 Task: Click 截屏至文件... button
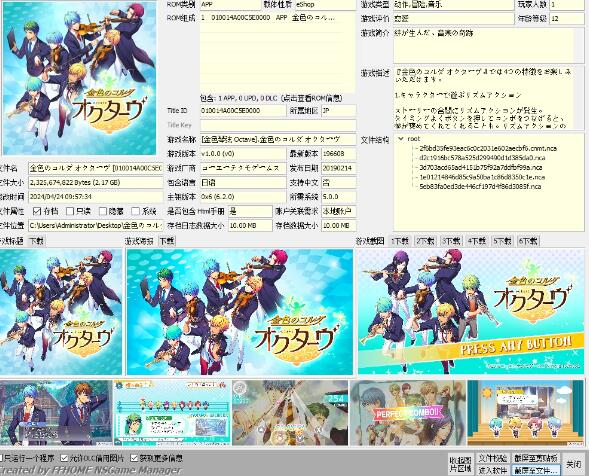(x=535, y=470)
